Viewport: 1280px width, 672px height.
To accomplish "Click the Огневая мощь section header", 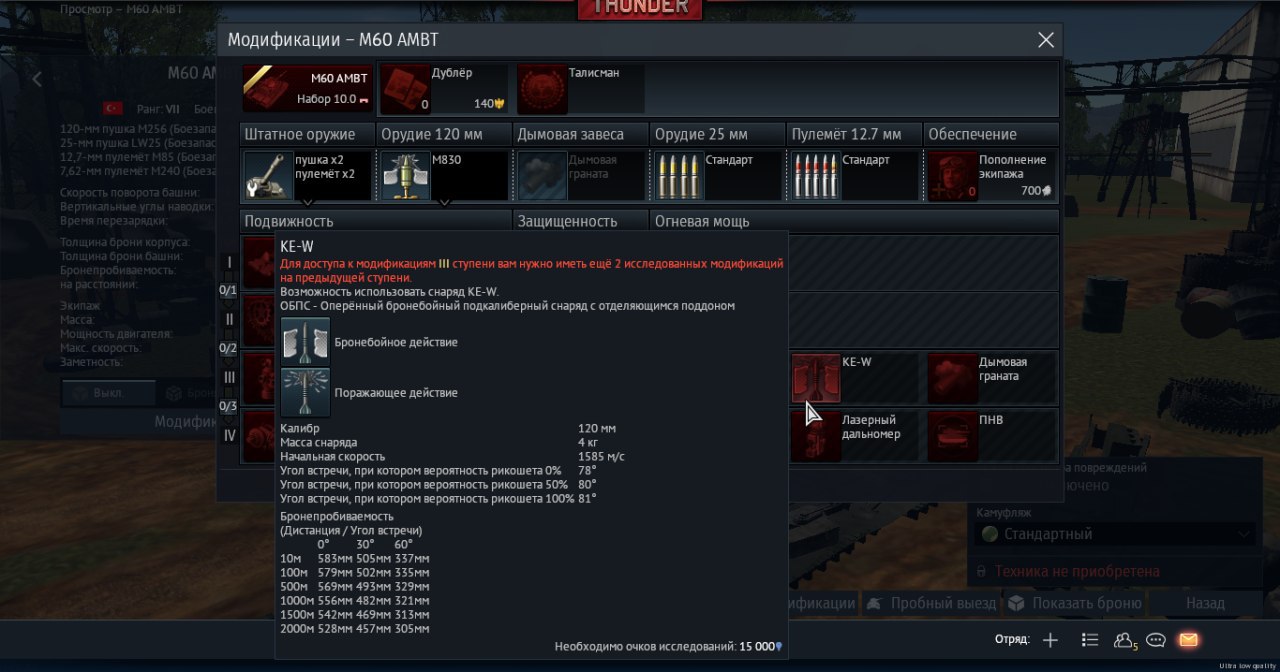I will coord(855,221).
